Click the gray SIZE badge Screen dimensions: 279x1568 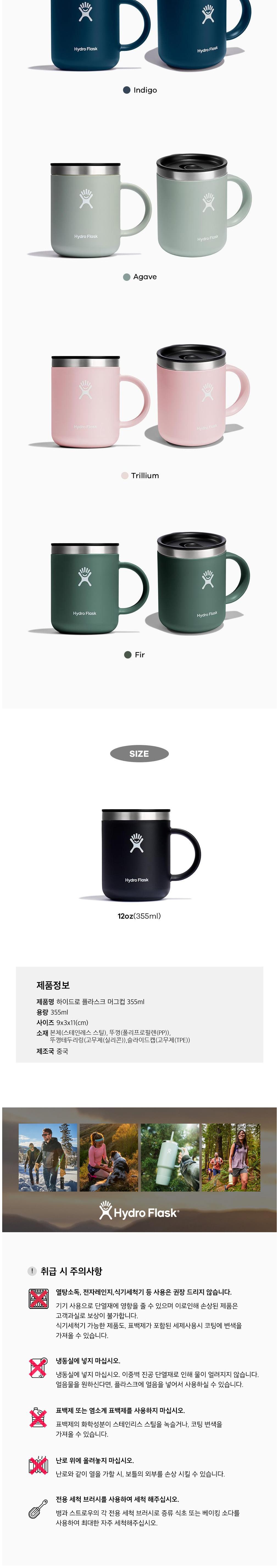[x=139, y=753]
